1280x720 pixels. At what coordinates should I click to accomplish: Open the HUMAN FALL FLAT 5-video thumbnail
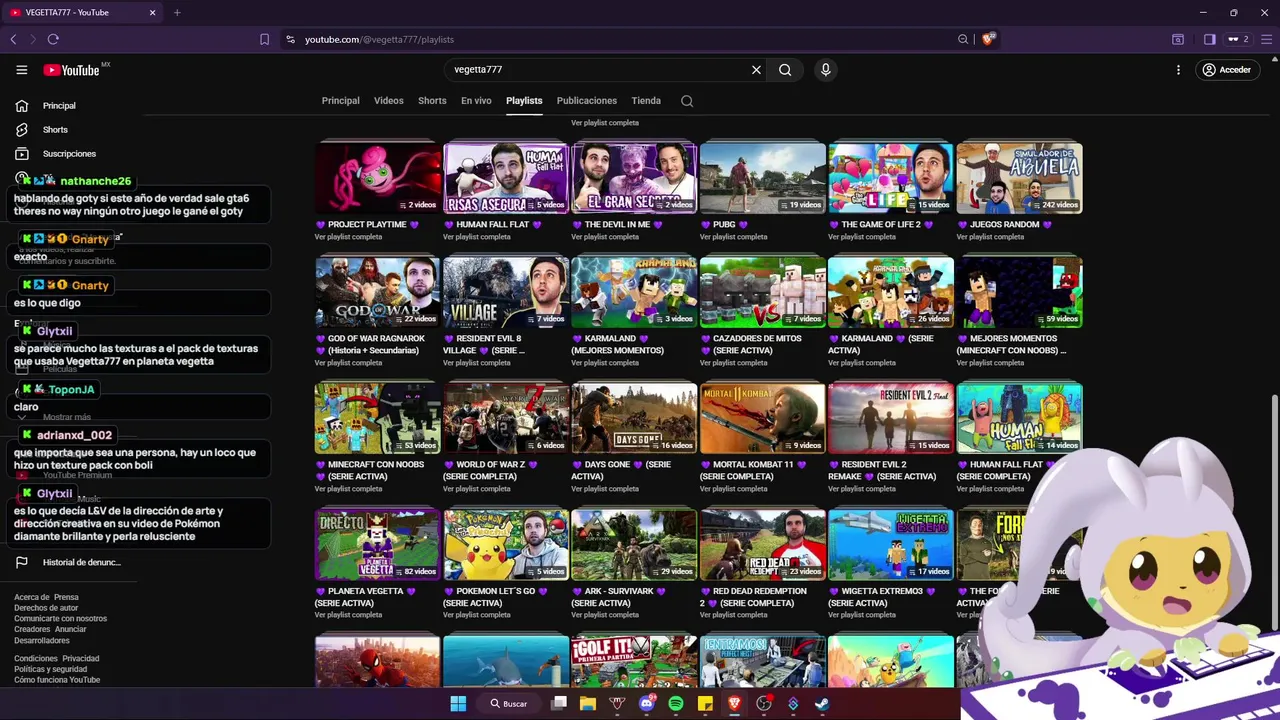click(506, 178)
